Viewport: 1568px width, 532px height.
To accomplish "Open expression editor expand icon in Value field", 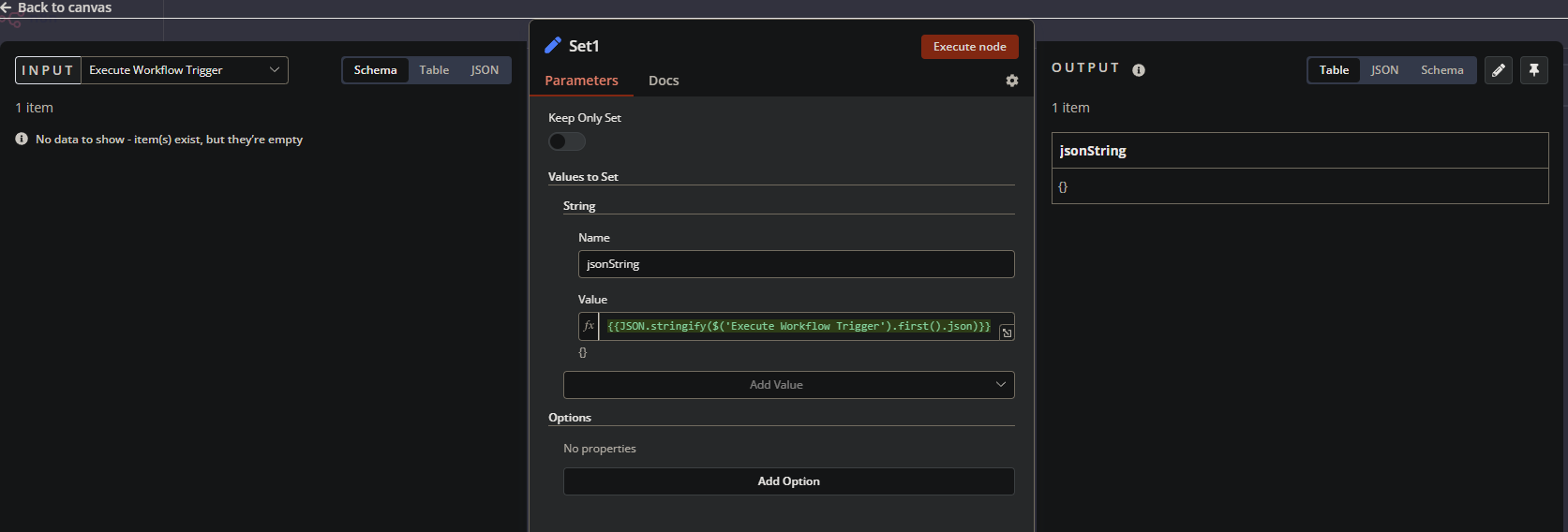I will coord(1007,332).
